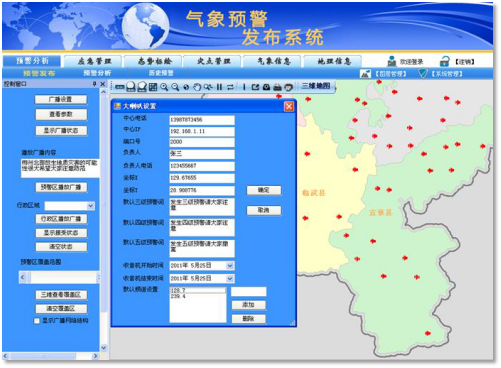Select the hand pan tool
Image resolution: width=501 pixels, height=368 pixels.
tap(197, 87)
